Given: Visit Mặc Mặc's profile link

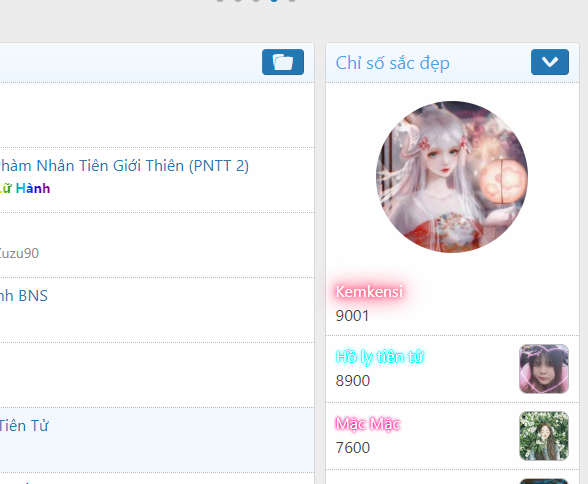Looking at the screenshot, I should click(x=368, y=424).
